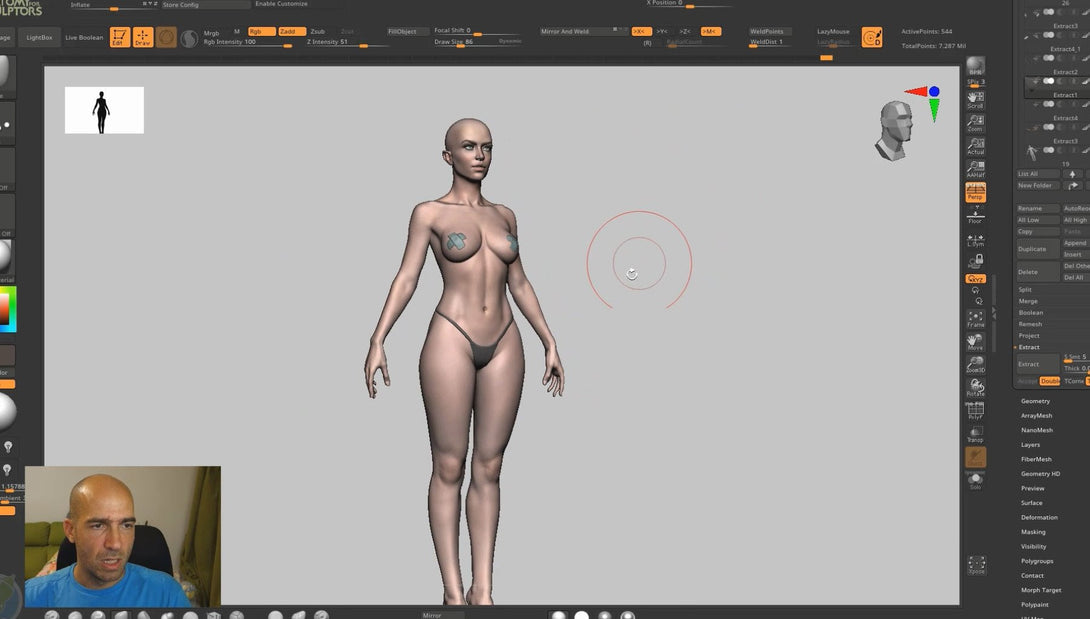This screenshot has width=1090, height=619.
Task: Toggle >Y< symmetry axis
Action: [x=662, y=32]
